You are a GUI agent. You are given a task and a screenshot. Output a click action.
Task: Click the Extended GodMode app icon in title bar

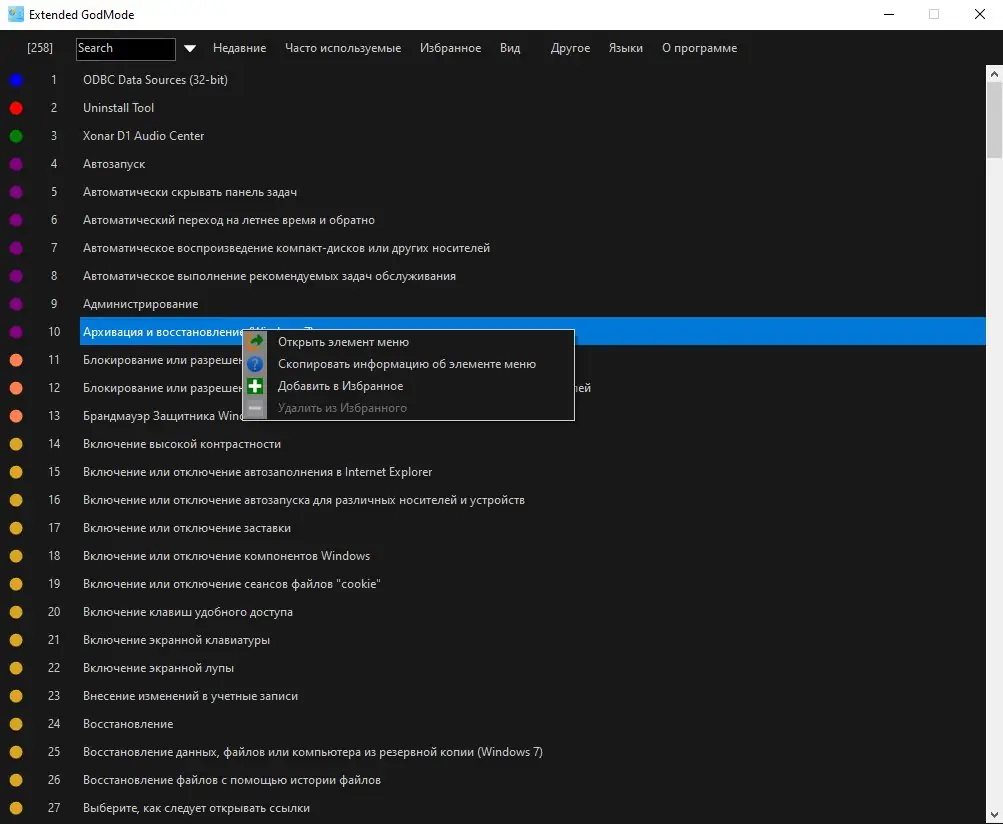15,14
